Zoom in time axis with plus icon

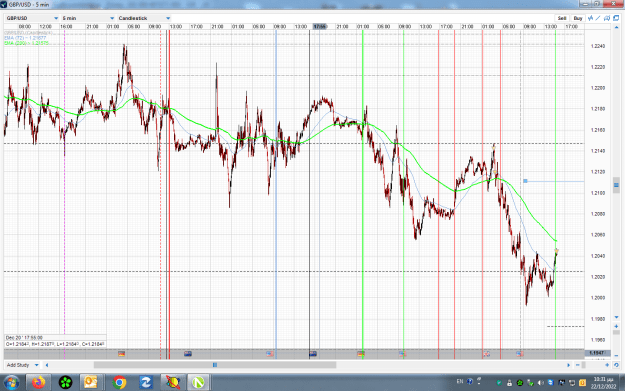coord(607,365)
